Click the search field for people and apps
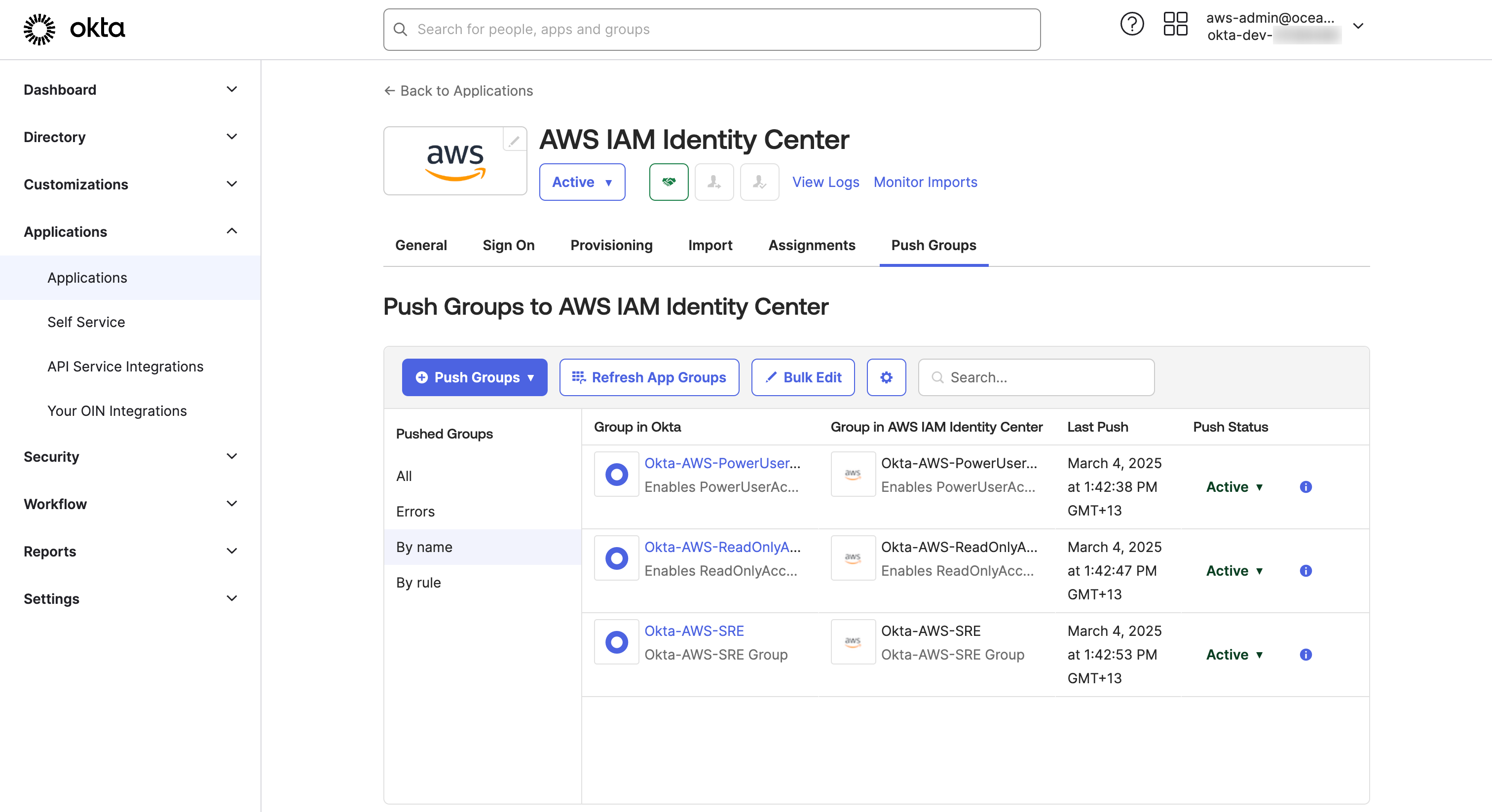This screenshot has height=812, width=1492. [712, 29]
